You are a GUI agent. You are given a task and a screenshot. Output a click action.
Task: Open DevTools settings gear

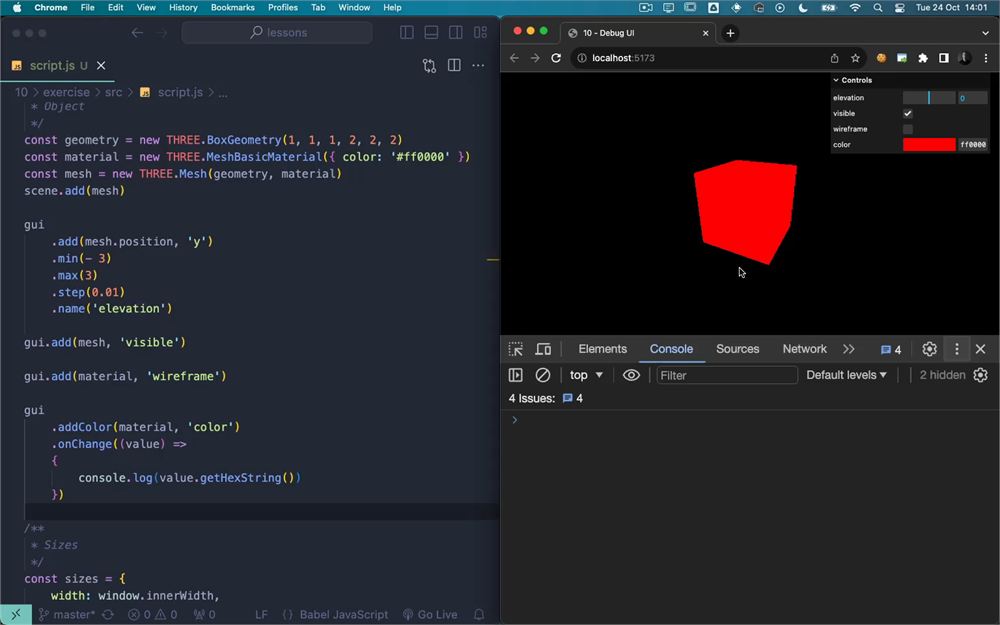coord(929,349)
